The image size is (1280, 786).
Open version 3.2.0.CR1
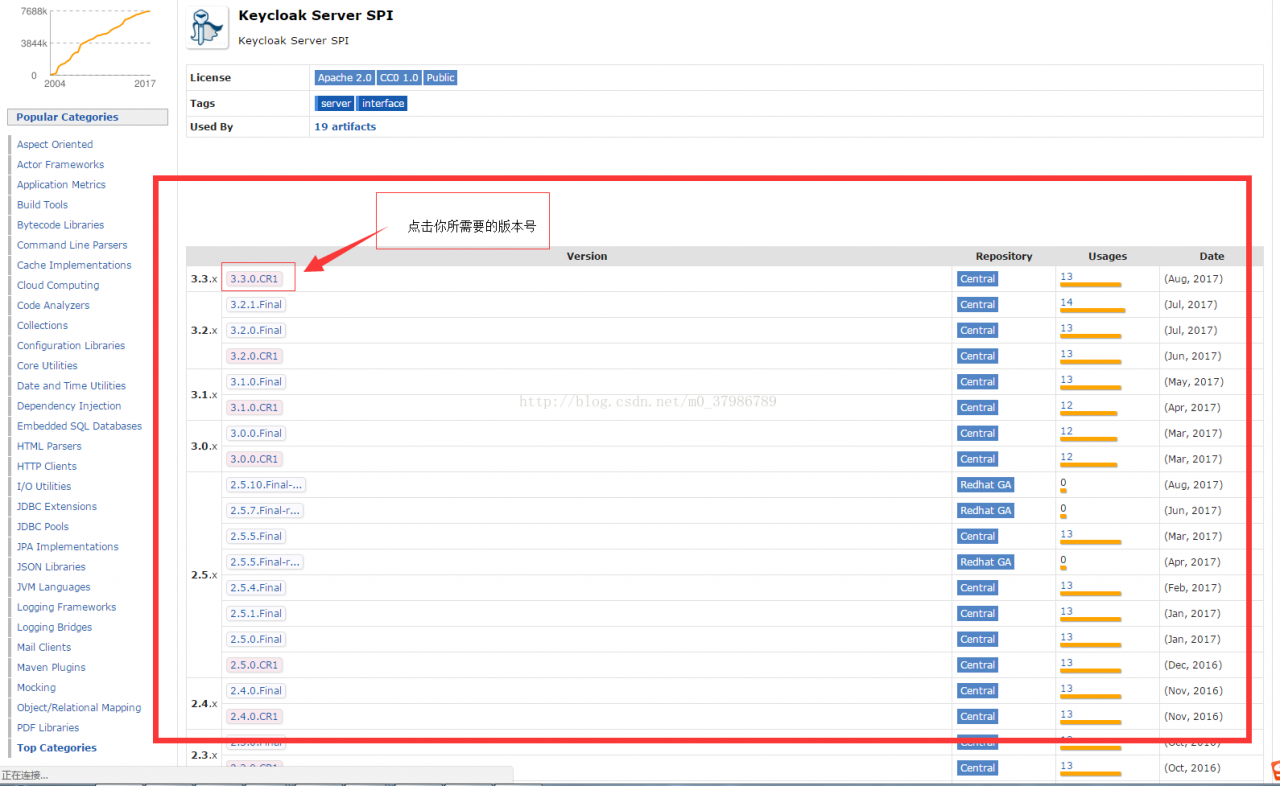tap(254, 356)
